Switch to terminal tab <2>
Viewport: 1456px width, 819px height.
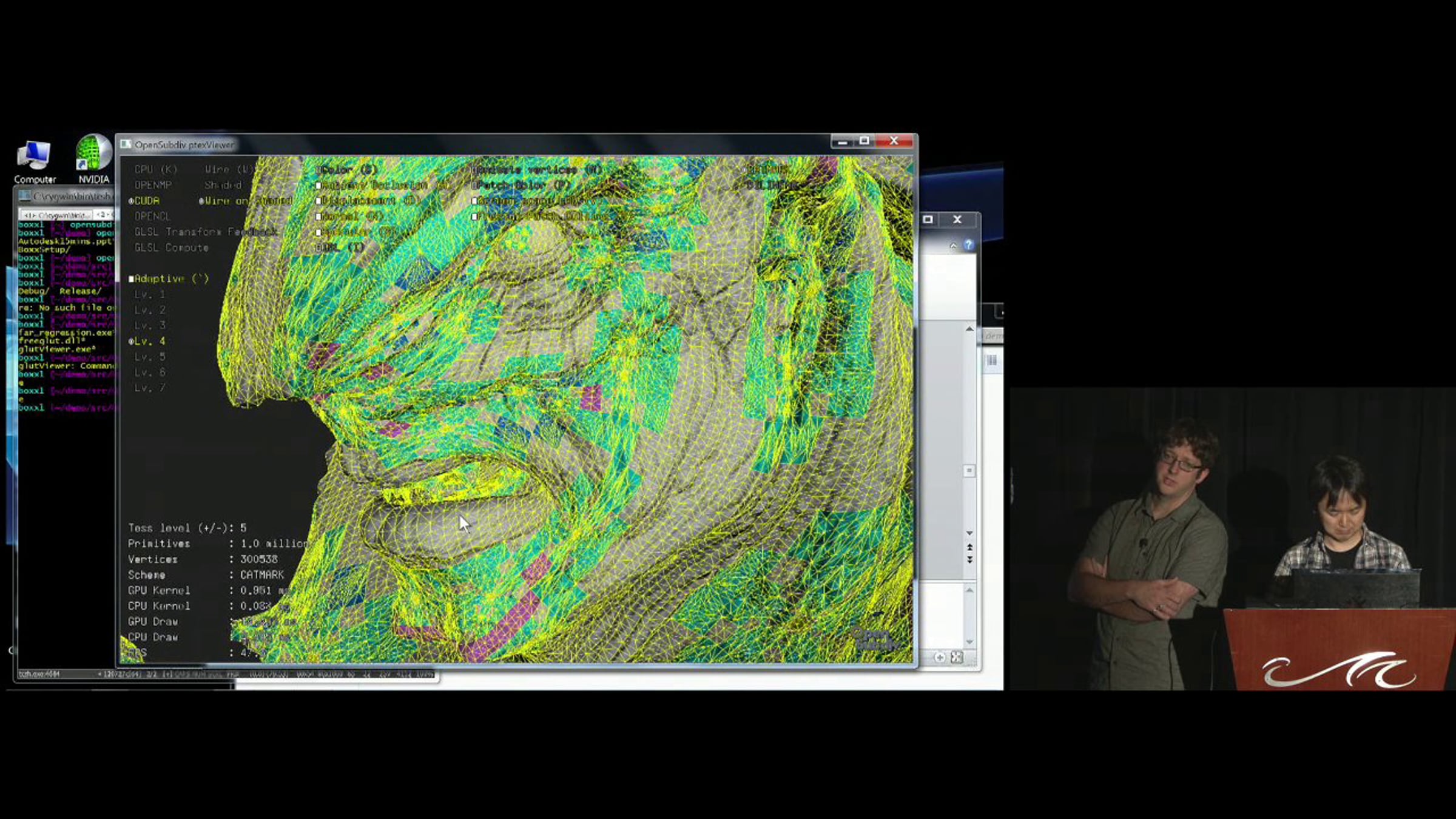point(103,215)
